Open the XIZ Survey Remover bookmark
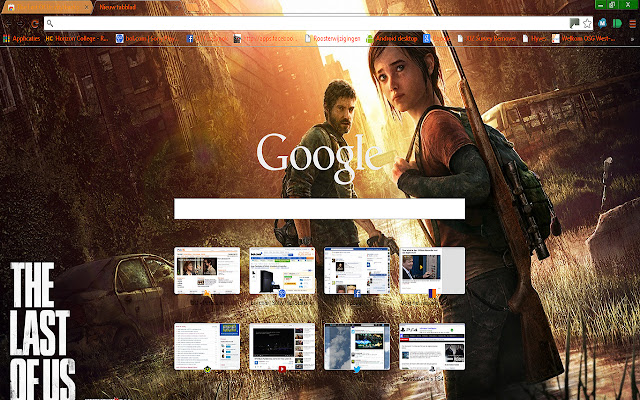Image resolution: width=640 pixels, height=400 pixels. [487, 39]
